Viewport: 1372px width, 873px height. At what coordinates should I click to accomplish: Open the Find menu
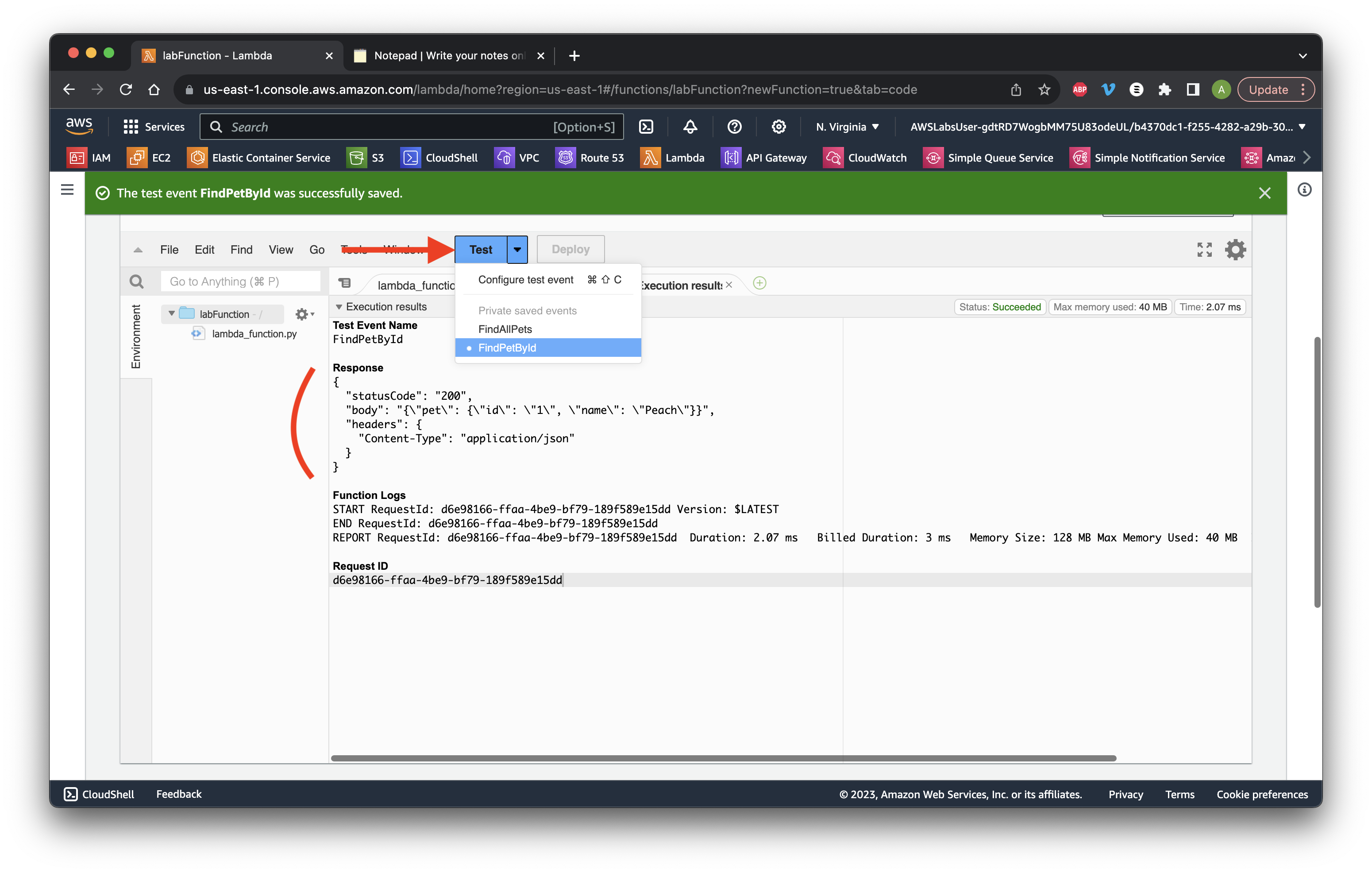point(241,250)
